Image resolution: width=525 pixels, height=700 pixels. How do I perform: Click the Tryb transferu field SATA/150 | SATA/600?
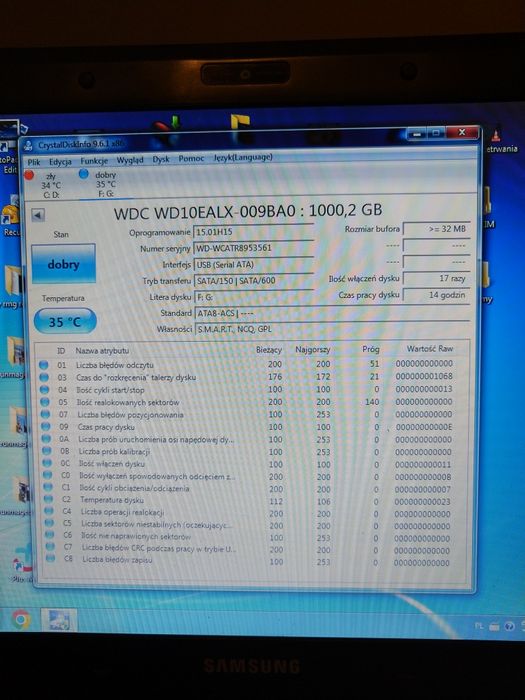(x=254, y=281)
